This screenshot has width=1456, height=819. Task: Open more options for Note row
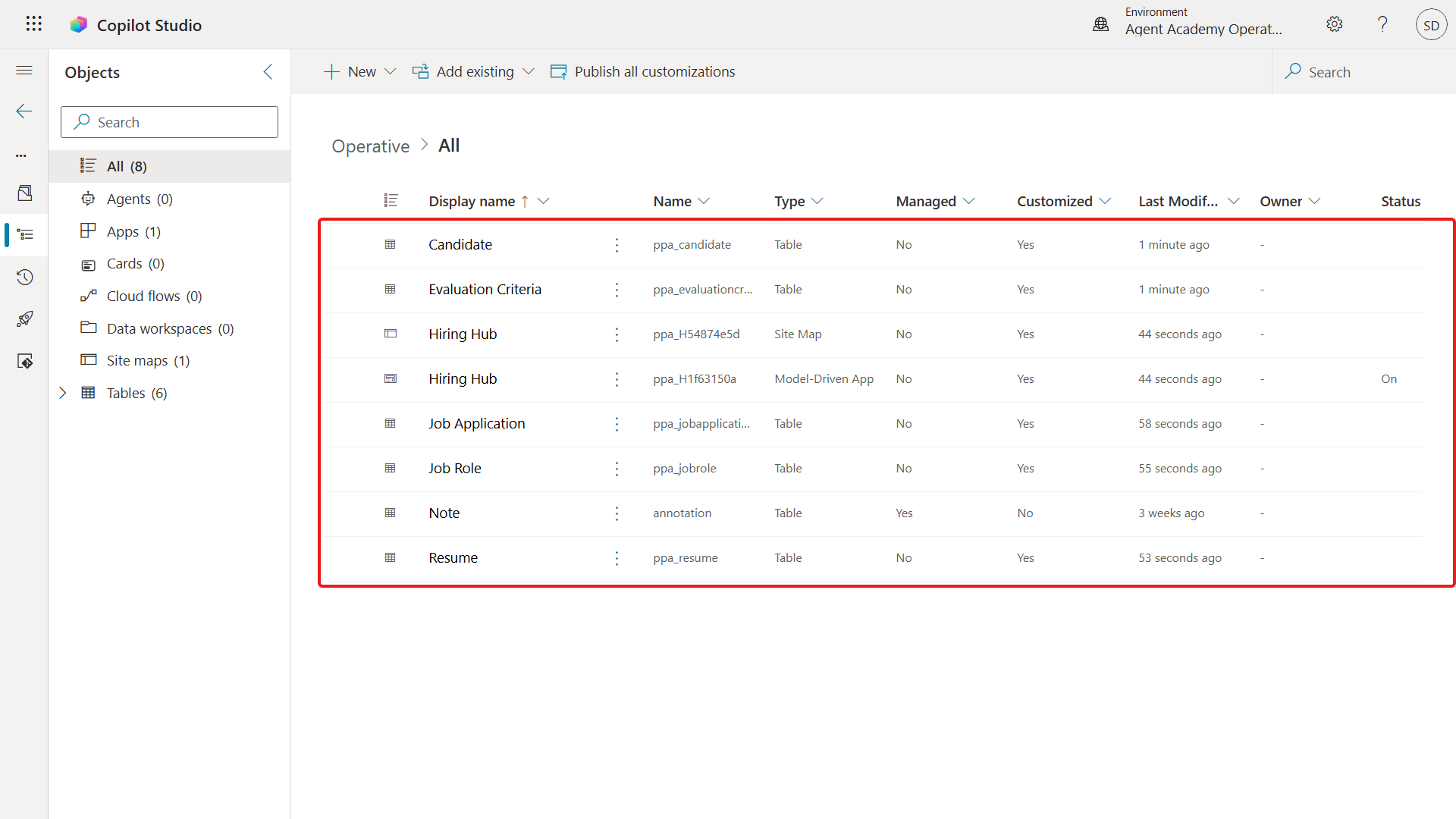[617, 513]
